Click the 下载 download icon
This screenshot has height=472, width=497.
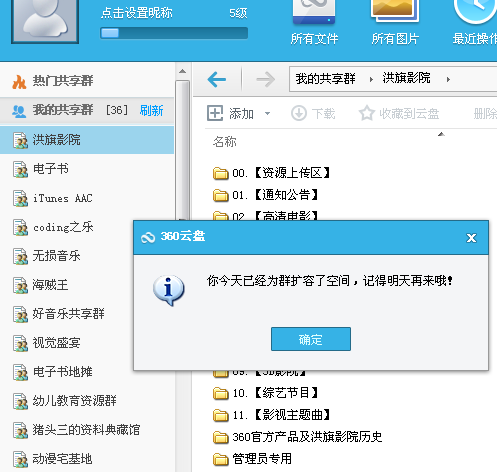coord(299,113)
